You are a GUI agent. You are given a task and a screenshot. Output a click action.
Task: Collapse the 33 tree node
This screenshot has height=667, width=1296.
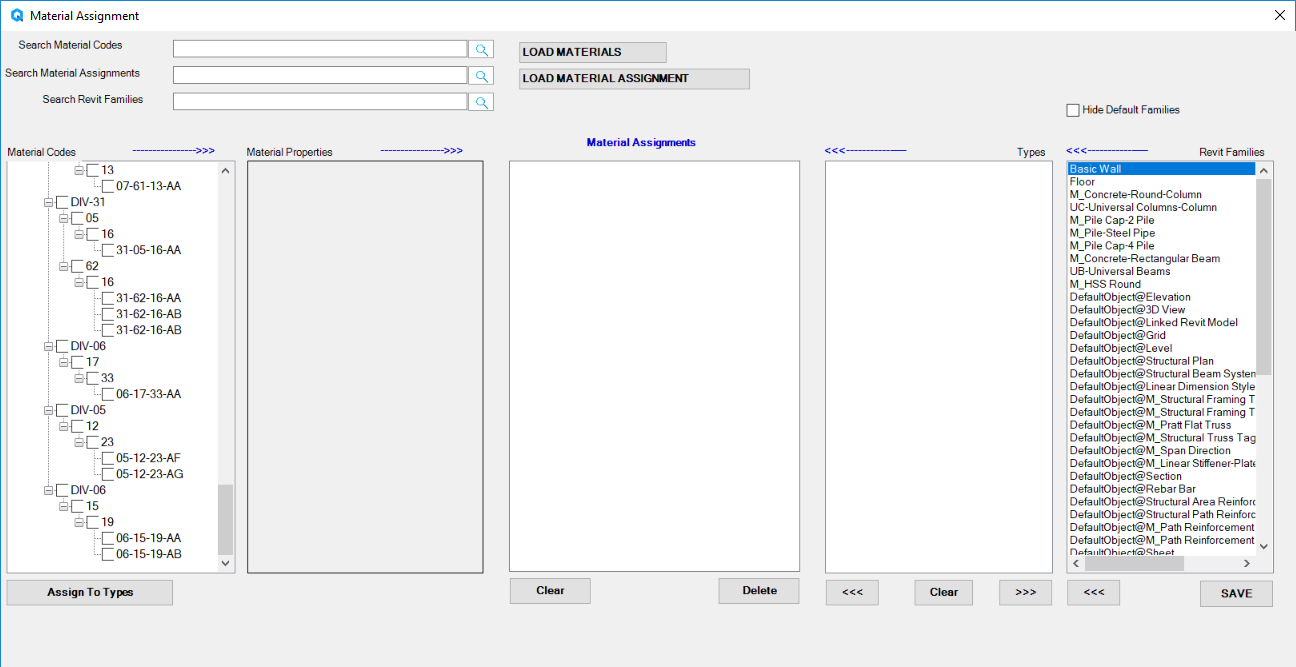[78, 378]
